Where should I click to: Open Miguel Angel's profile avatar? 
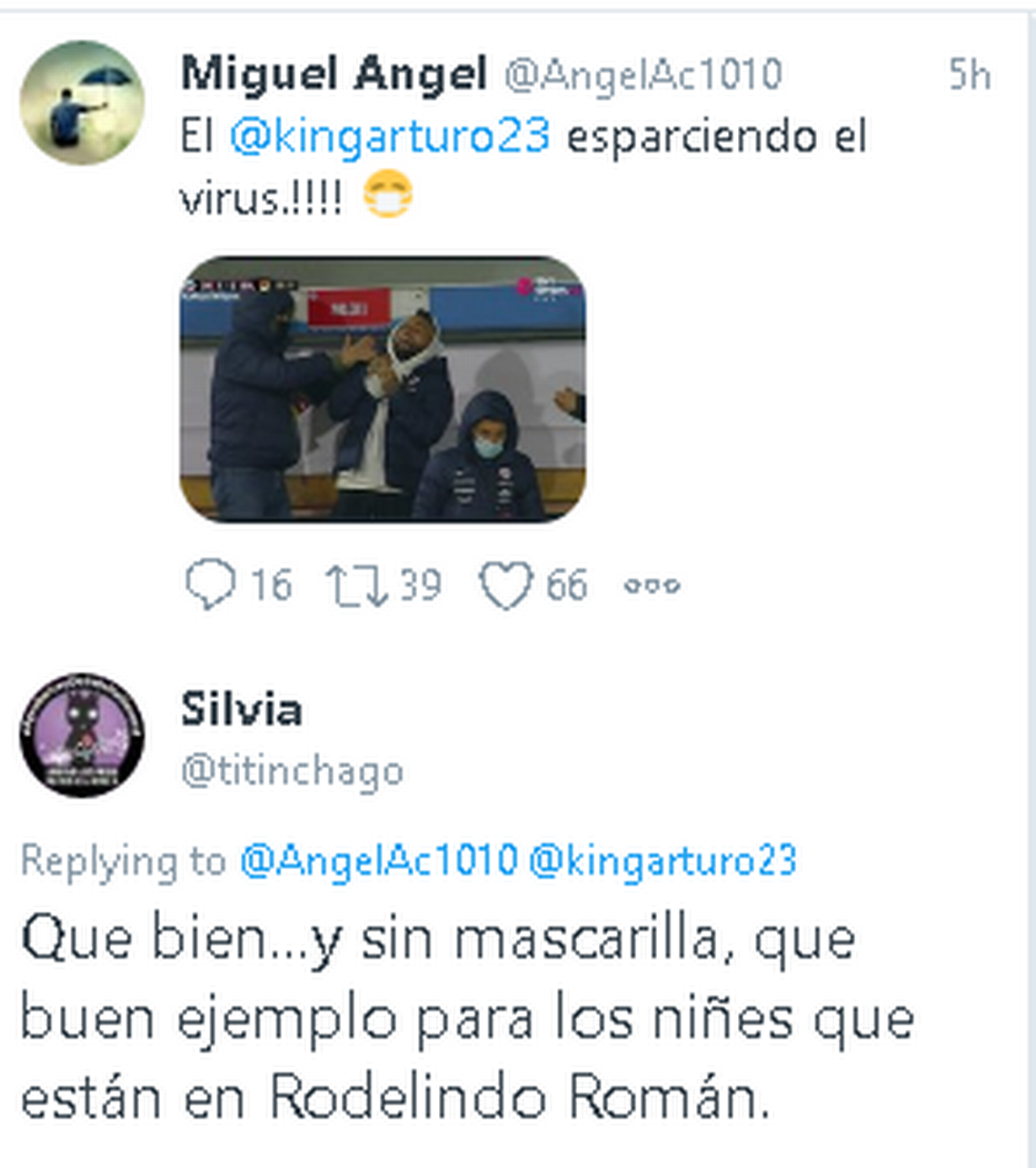[x=82, y=103]
